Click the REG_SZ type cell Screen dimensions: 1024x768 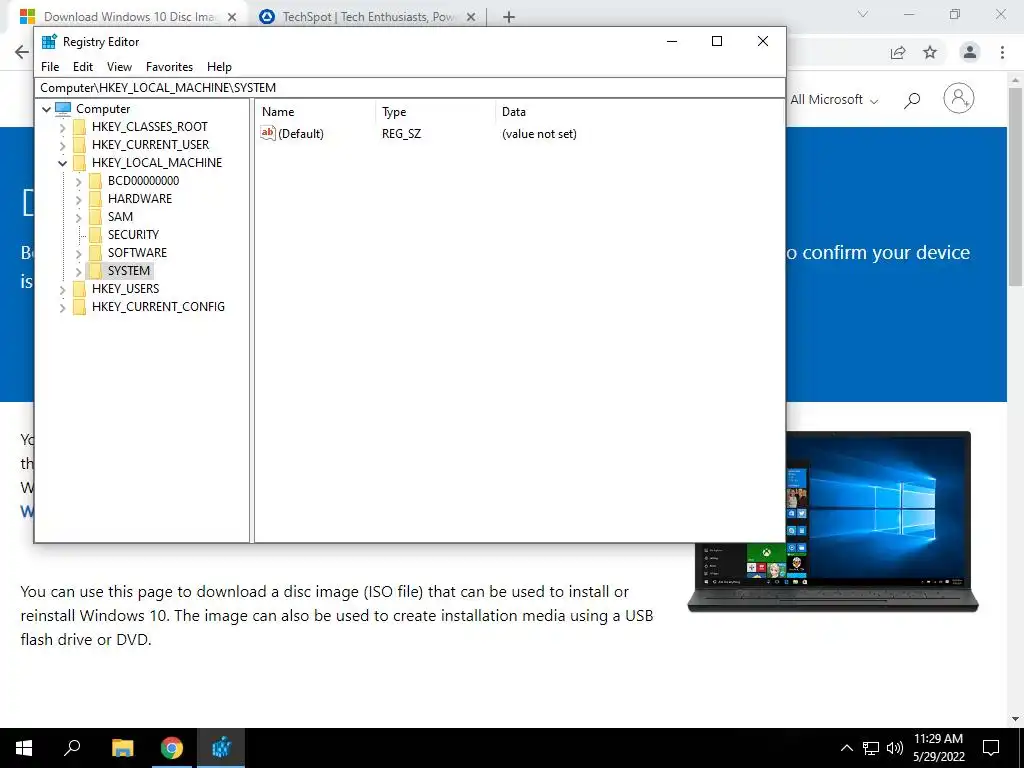tap(402, 134)
